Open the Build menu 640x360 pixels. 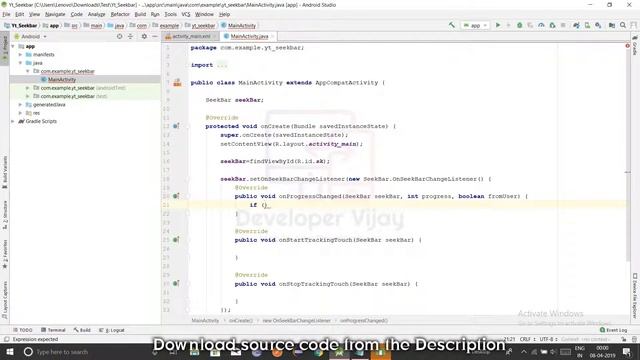pos(140,14)
